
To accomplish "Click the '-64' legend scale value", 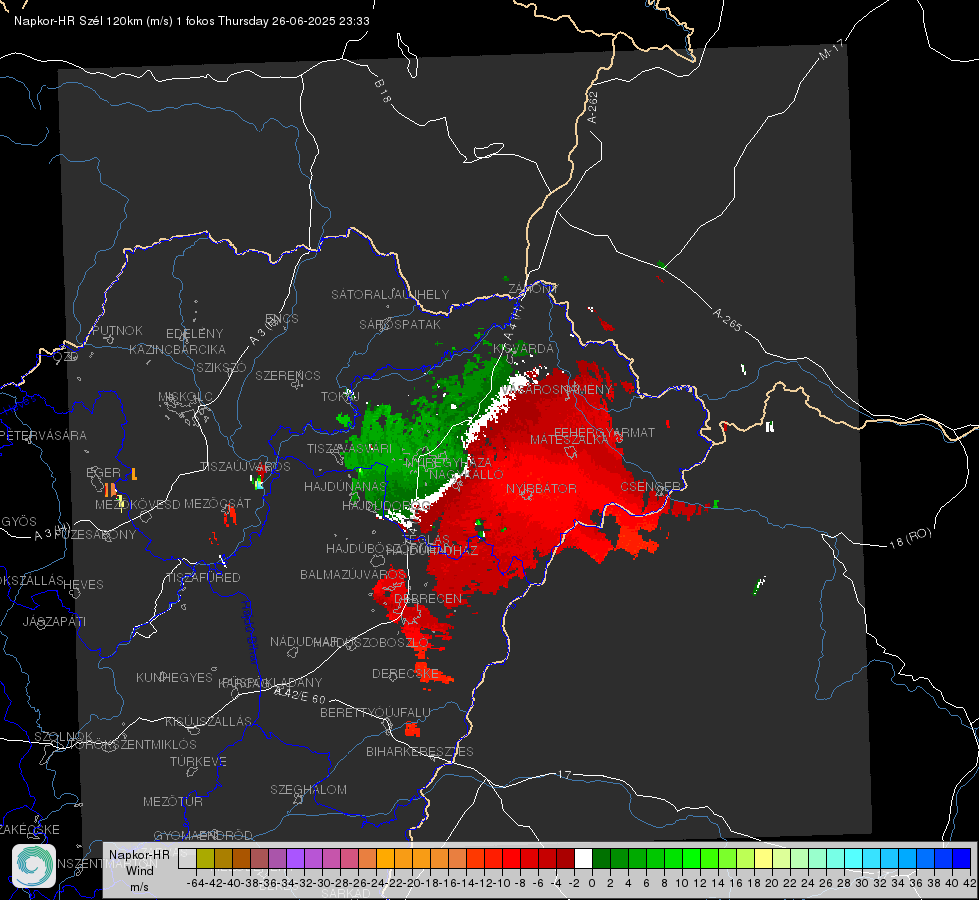I will click(x=195, y=883).
